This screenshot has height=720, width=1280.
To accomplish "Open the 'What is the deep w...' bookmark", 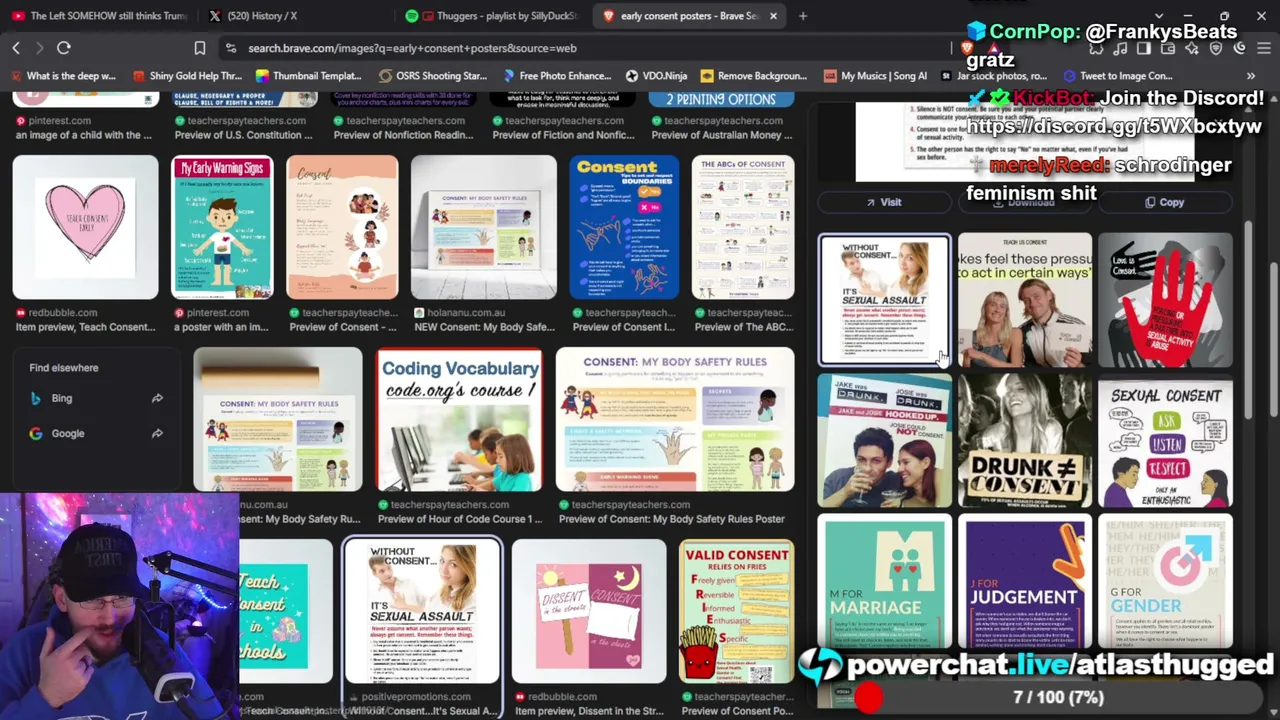I will [x=62, y=76].
